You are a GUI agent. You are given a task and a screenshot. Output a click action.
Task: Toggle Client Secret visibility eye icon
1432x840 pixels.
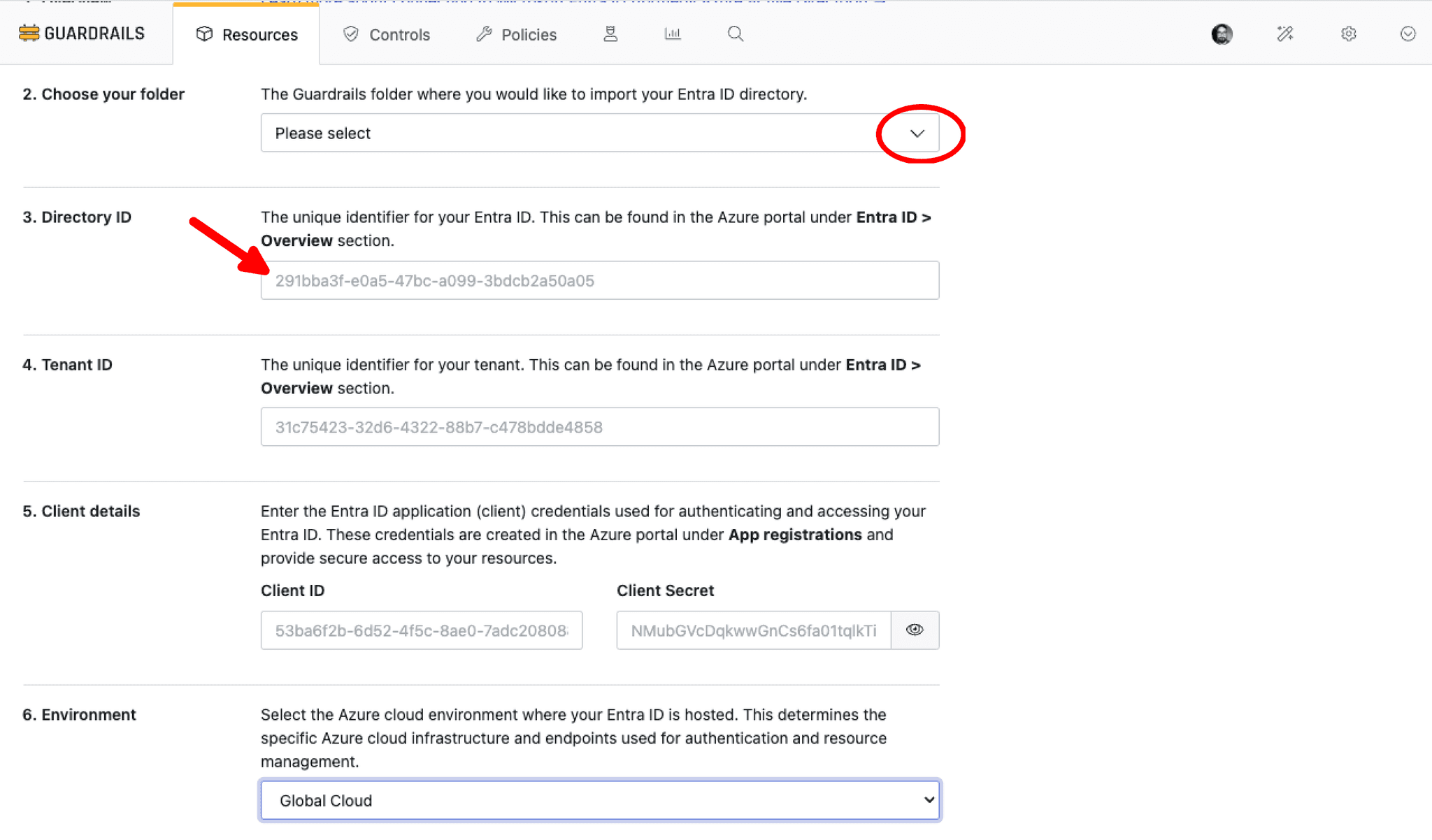pyautogui.click(x=915, y=630)
